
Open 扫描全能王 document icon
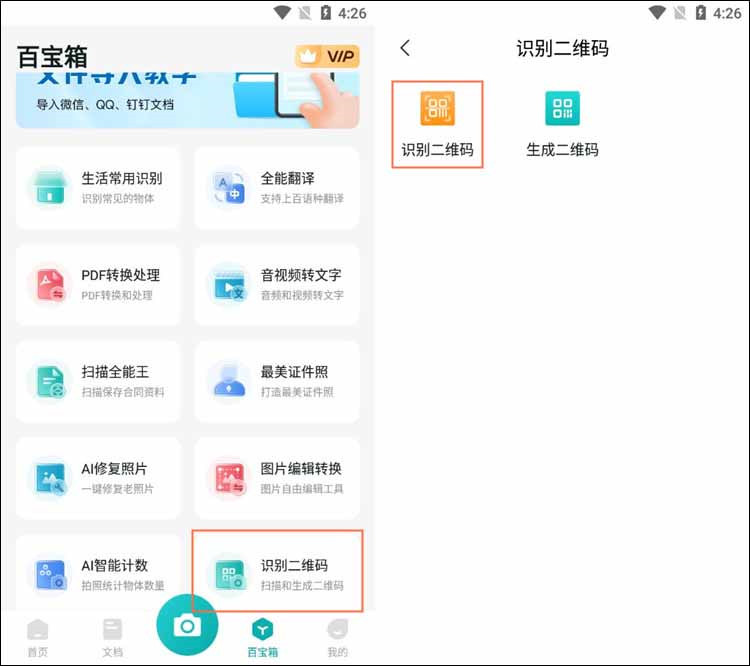click(x=50, y=381)
